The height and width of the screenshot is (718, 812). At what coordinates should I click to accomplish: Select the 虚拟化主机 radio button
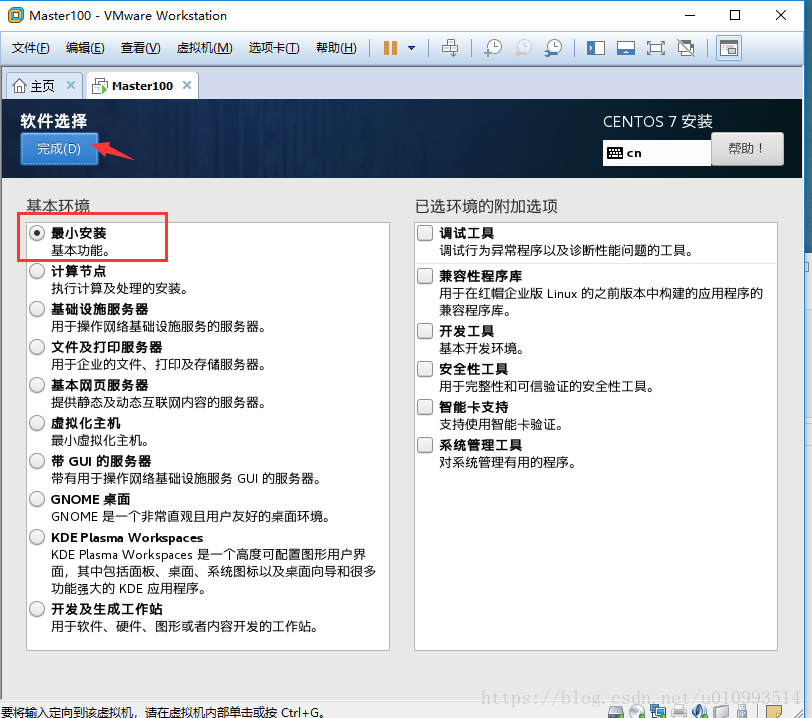coord(37,423)
